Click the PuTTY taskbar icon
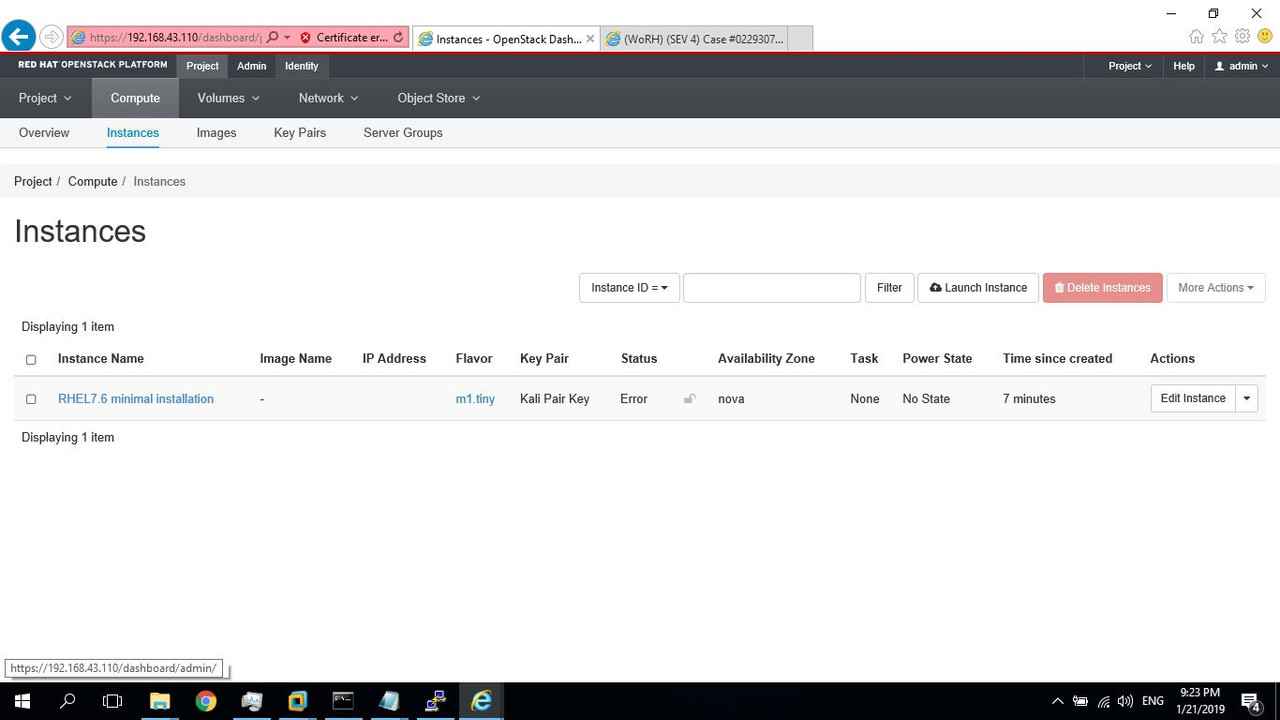The height and width of the screenshot is (720, 1280). [x=435, y=701]
